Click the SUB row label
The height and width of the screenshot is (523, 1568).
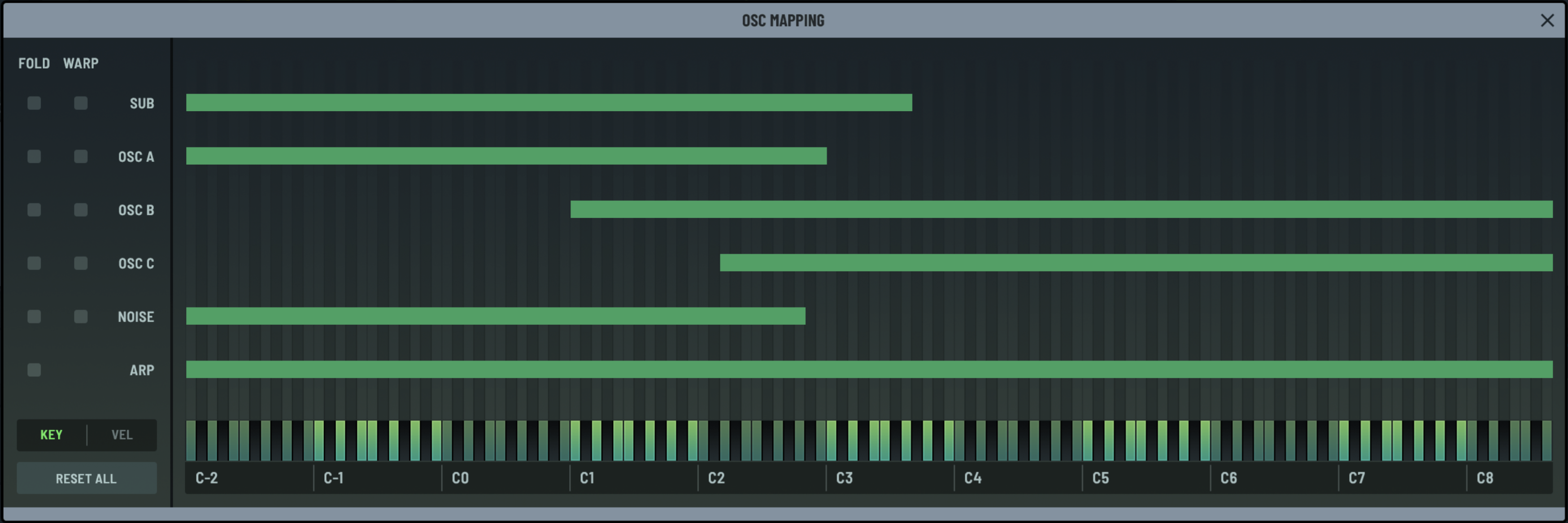point(142,104)
